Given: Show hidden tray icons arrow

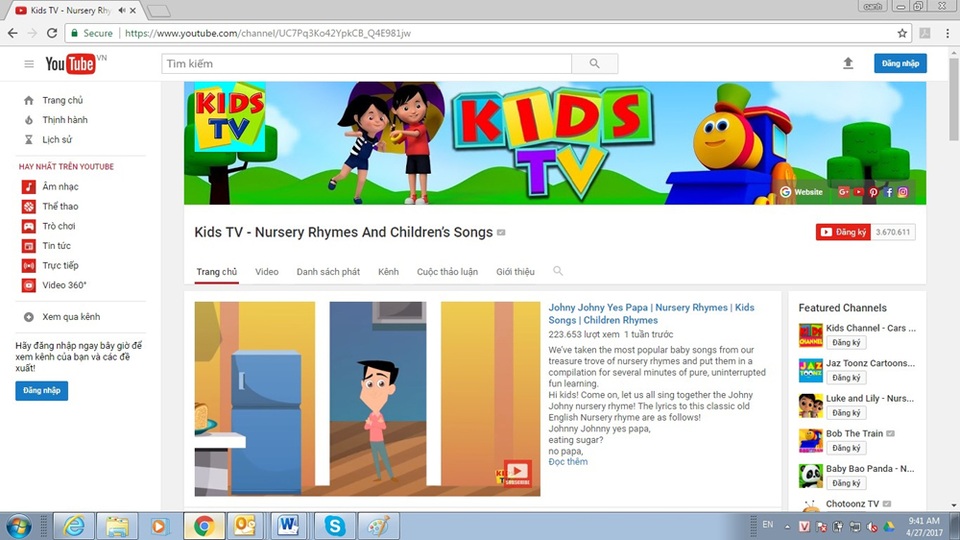Looking at the screenshot, I should pos(787,527).
